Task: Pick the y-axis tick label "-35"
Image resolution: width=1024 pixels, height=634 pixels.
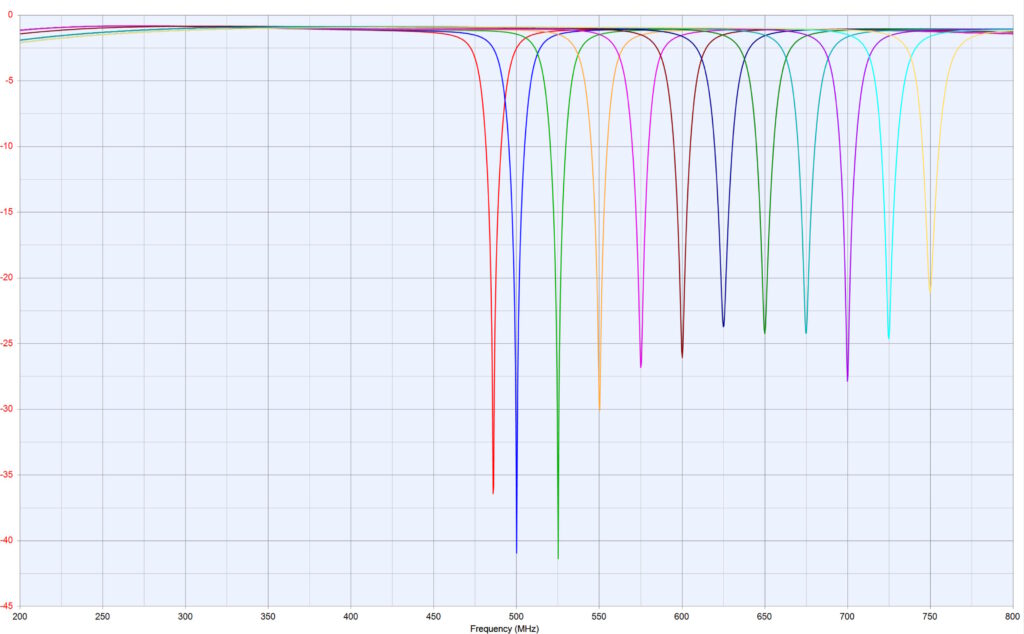Action: 7,475
